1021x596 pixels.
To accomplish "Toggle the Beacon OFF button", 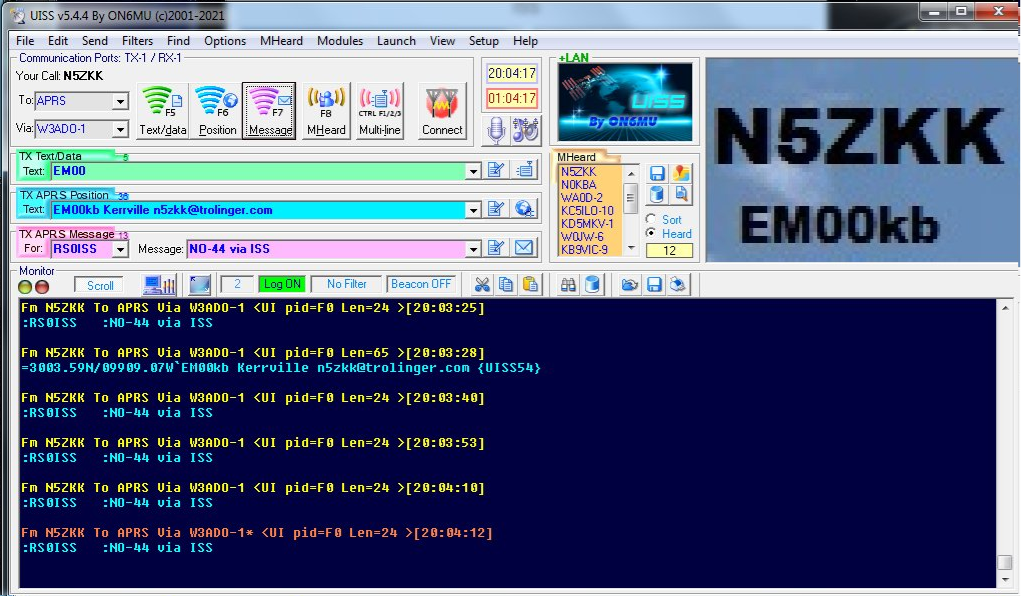I will [x=421, y=284].
